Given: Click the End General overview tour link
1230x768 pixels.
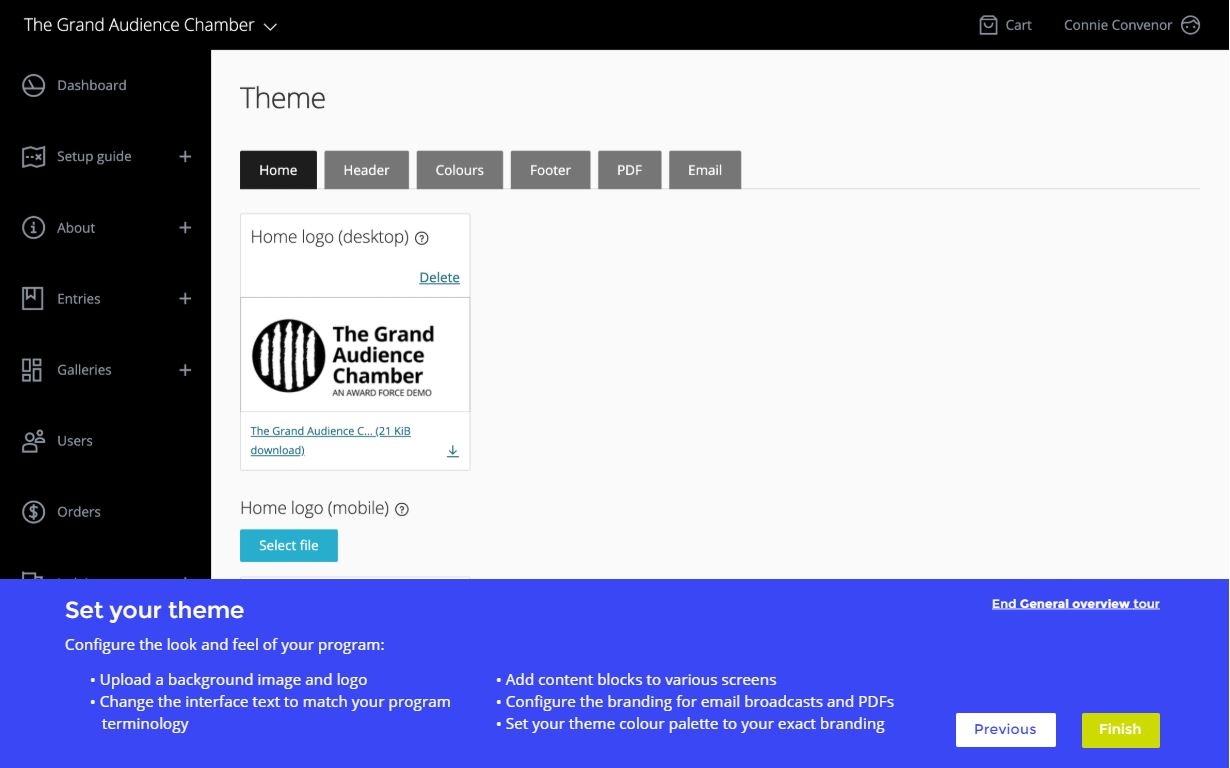Looking at the screenshot, I should pyautogui.click(x=1075, y=604).
